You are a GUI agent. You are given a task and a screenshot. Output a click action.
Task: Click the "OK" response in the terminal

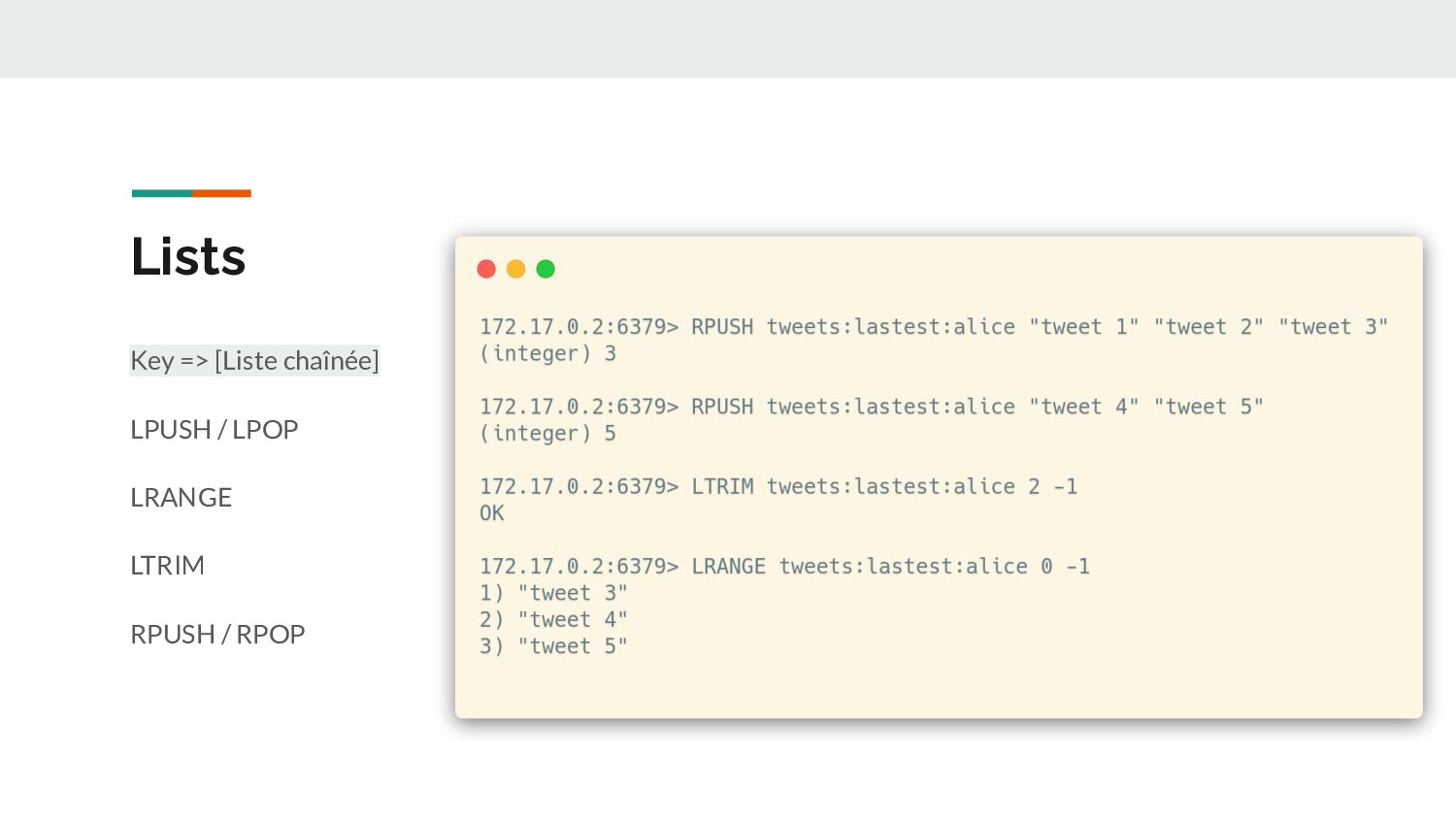point(492,513)
